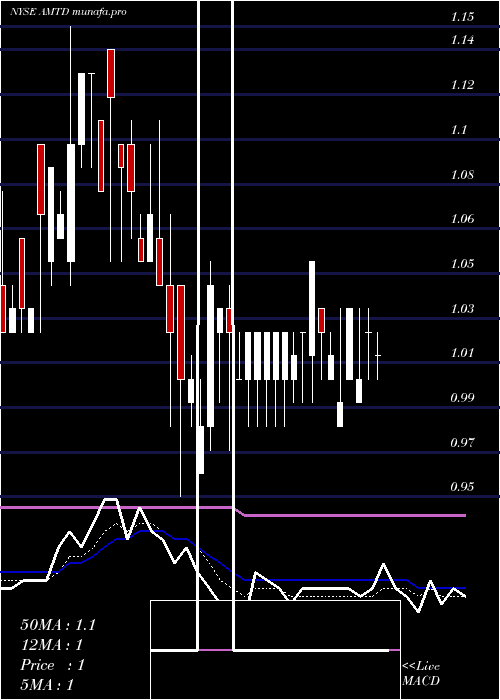The width and height of the screenshot is (500, 700).
Task: Click the 1.08 price axis label
Action: coord(462,175)
